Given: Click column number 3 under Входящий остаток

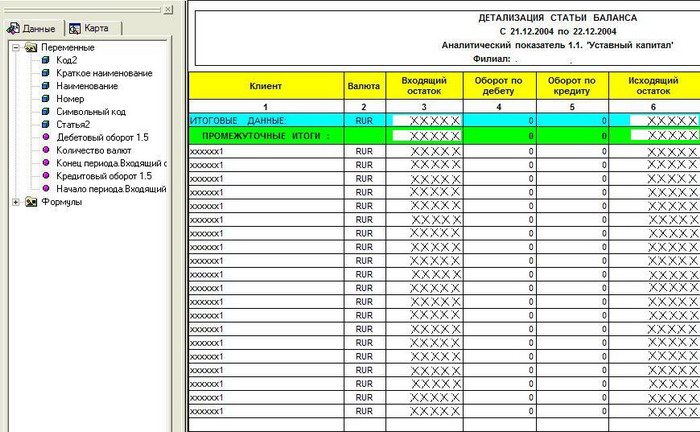Looking at the screenshot, I should 424,107.
